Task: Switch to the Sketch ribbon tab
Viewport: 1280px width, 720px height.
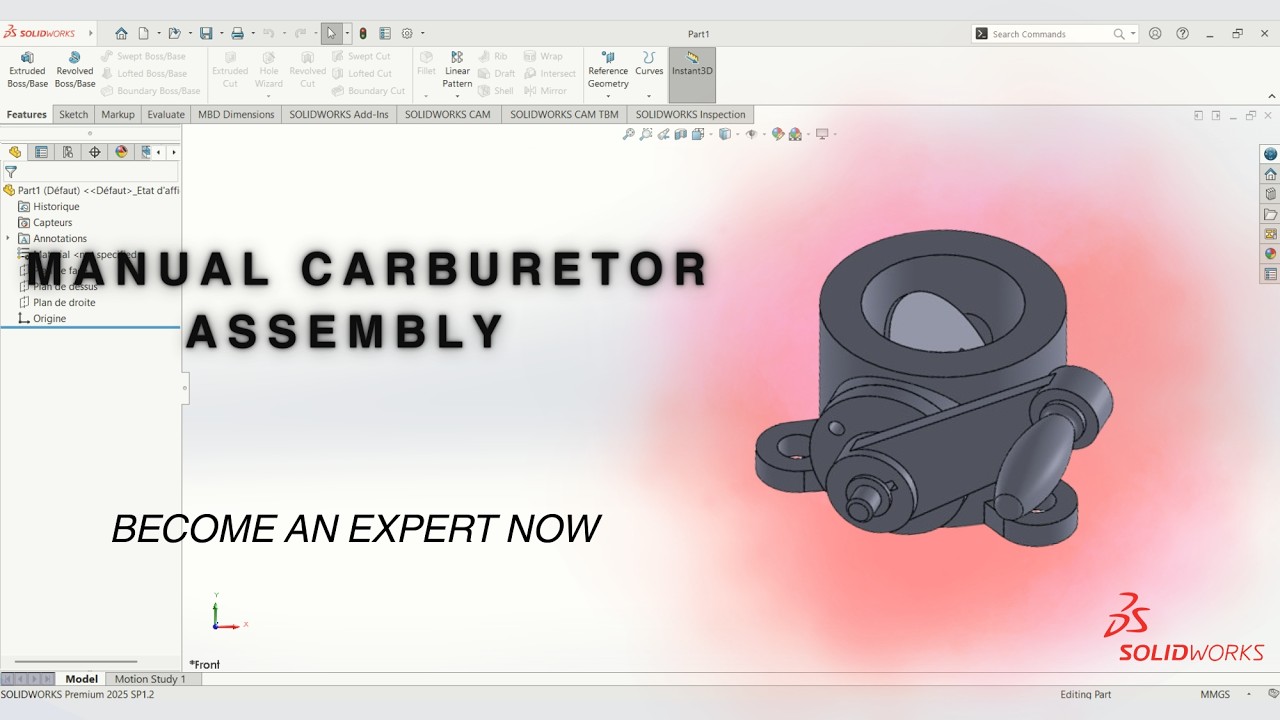Action: [x=73, y=114]
